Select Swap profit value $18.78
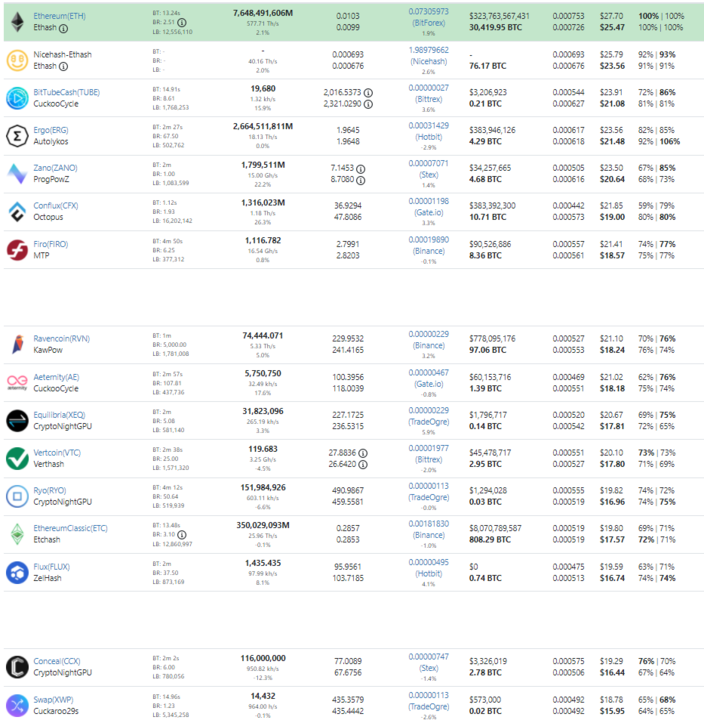The width and height of the screenshot is (704, 720). [611, 699]
